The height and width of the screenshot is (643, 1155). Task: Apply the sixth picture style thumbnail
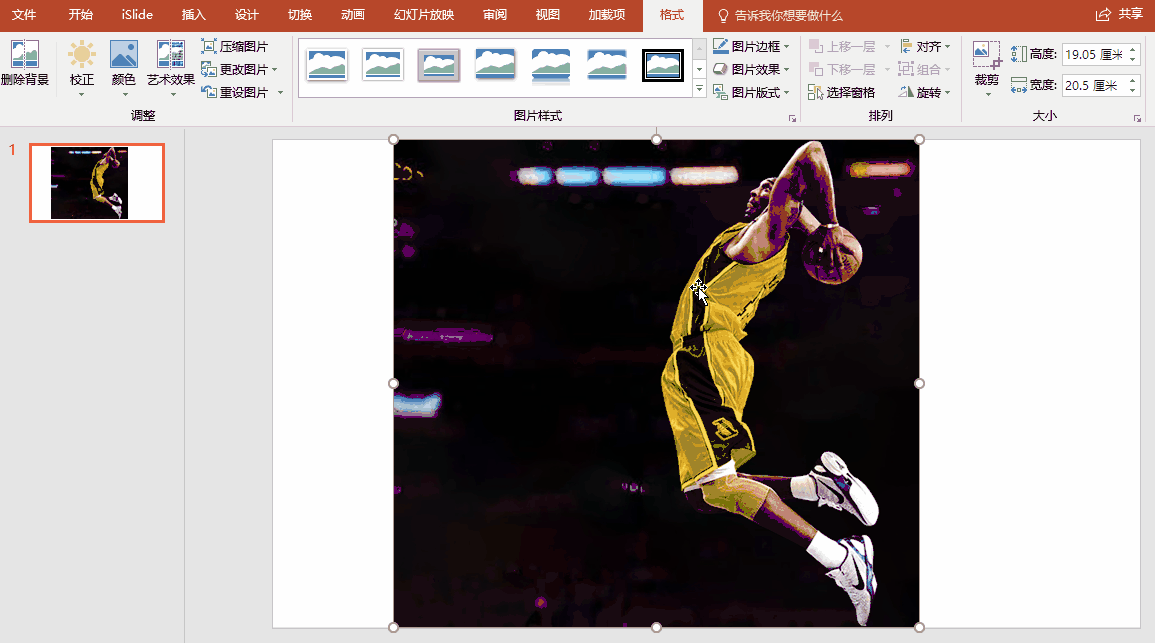pos(607,65)
